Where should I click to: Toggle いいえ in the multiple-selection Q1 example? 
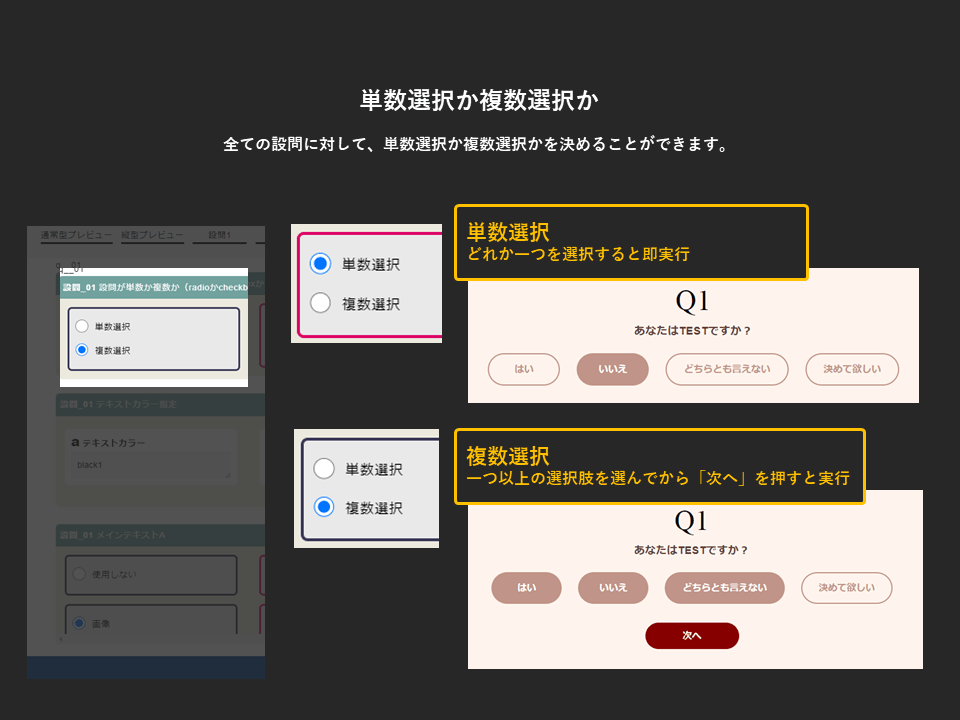612,588
